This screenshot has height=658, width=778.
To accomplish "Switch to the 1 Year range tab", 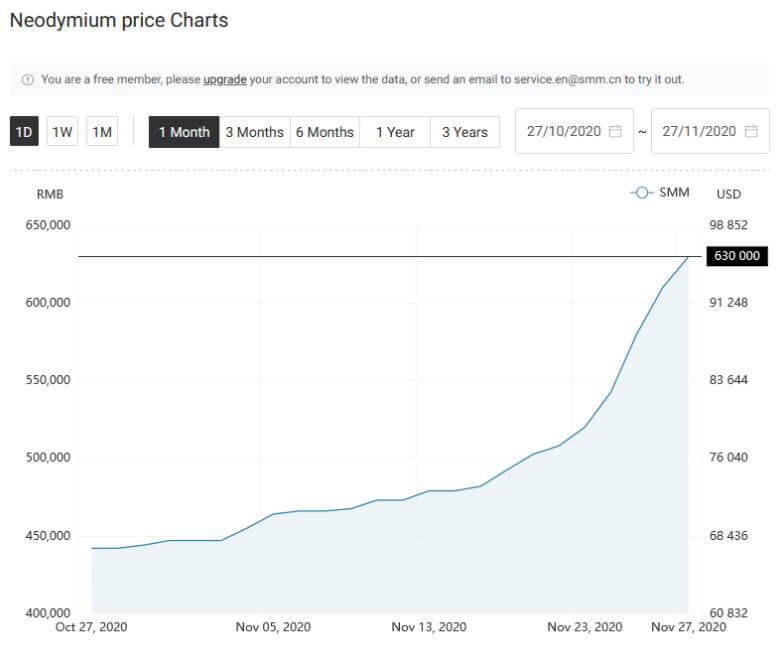I will 395,132.
